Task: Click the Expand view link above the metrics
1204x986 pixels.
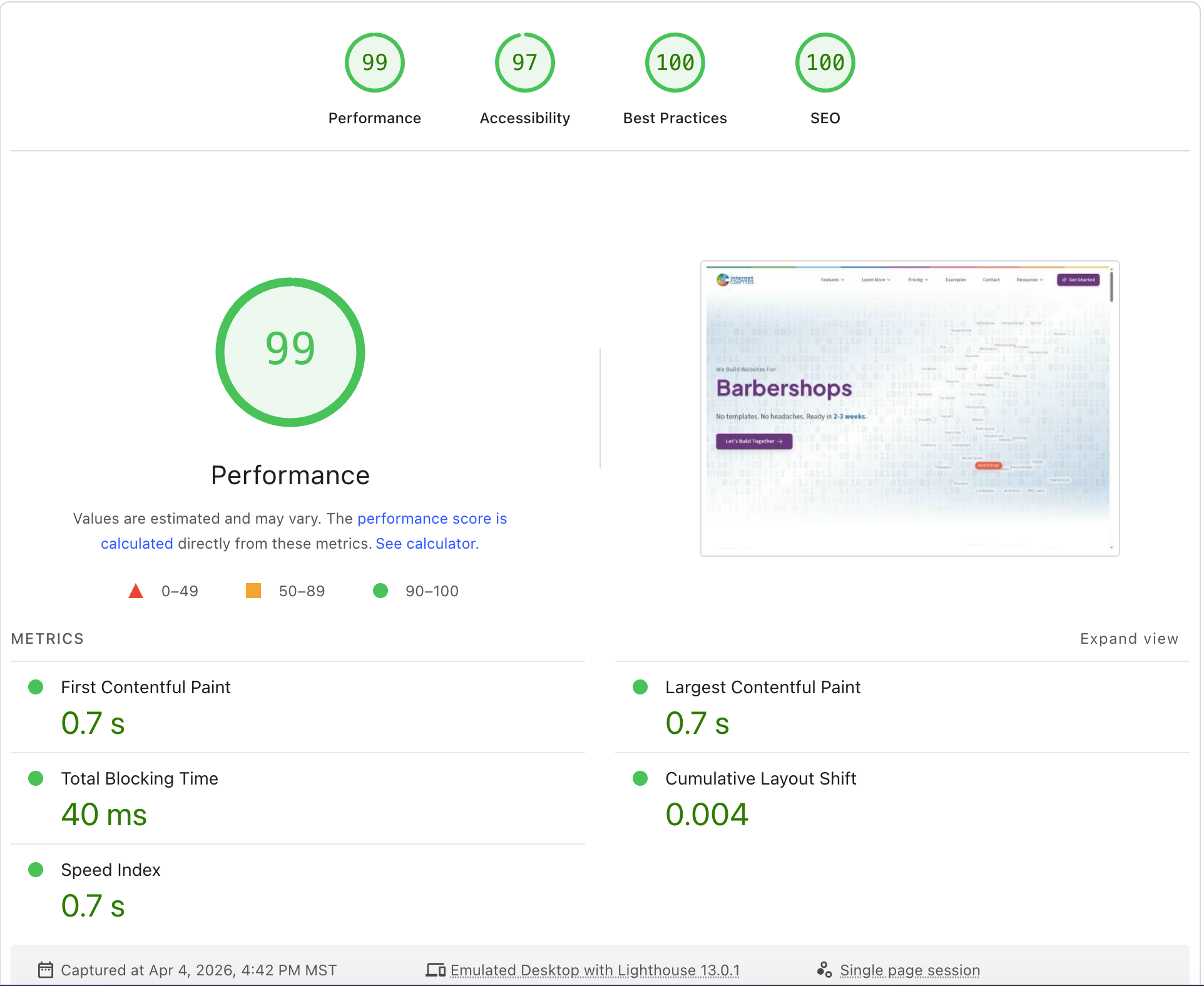Action: tap(1128, 638)
